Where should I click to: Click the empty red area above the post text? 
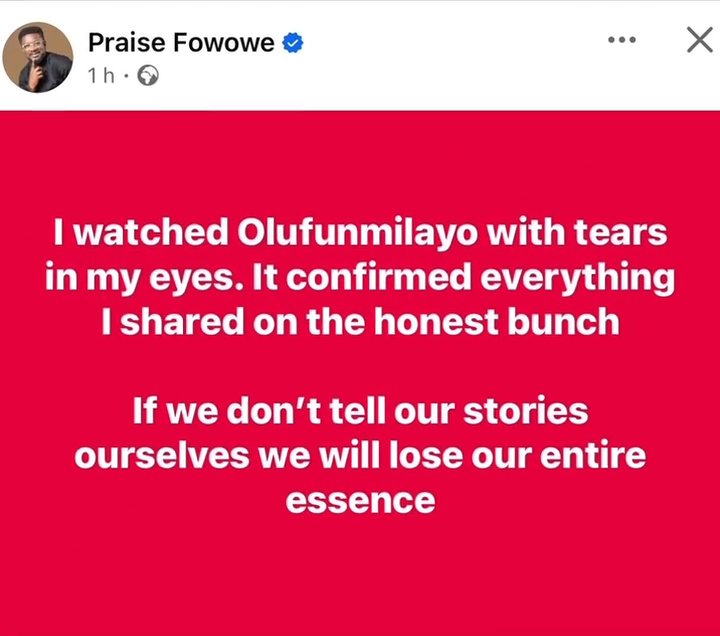[360, 161]
